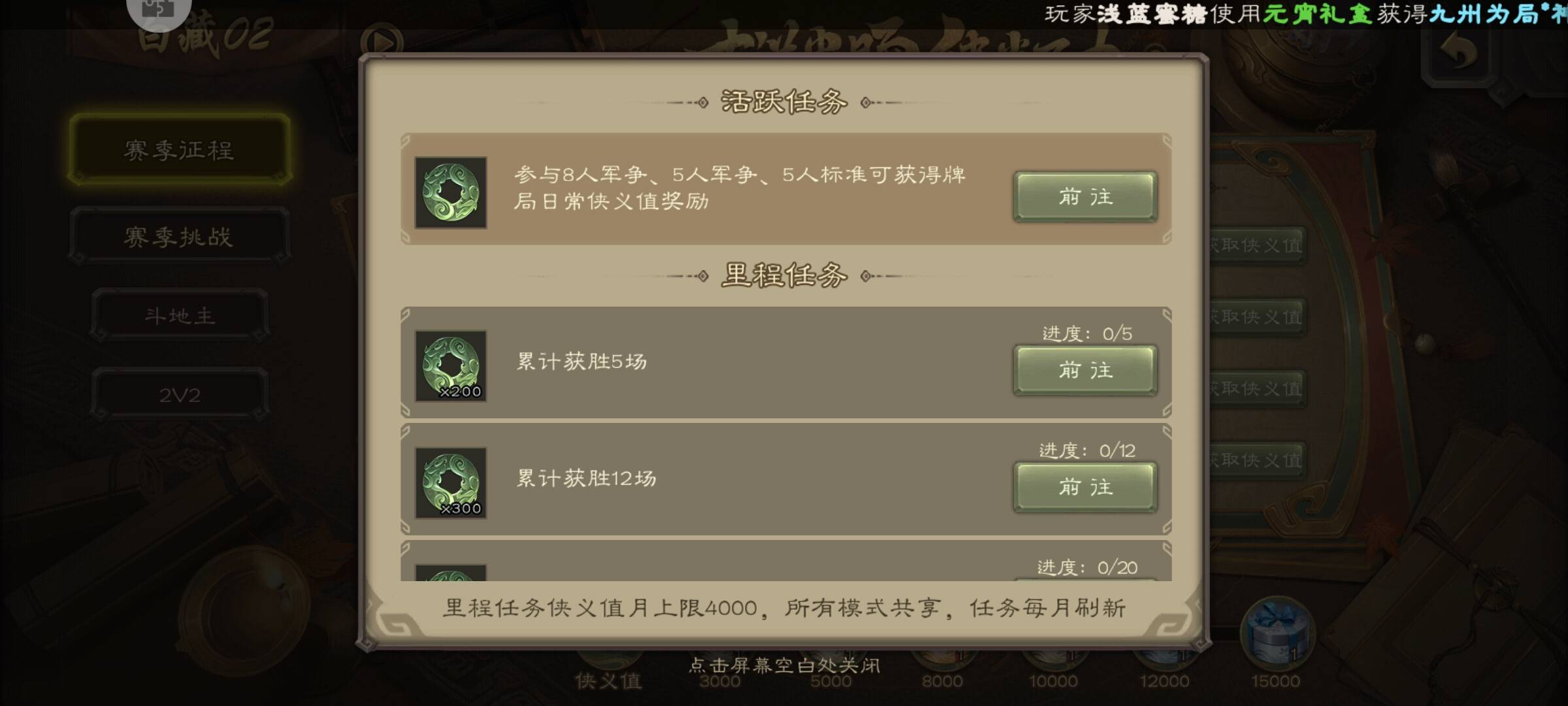Screen dimensions: 1568x706
Task: Click the x200 jade reward icon
Action: pos(451,365)
